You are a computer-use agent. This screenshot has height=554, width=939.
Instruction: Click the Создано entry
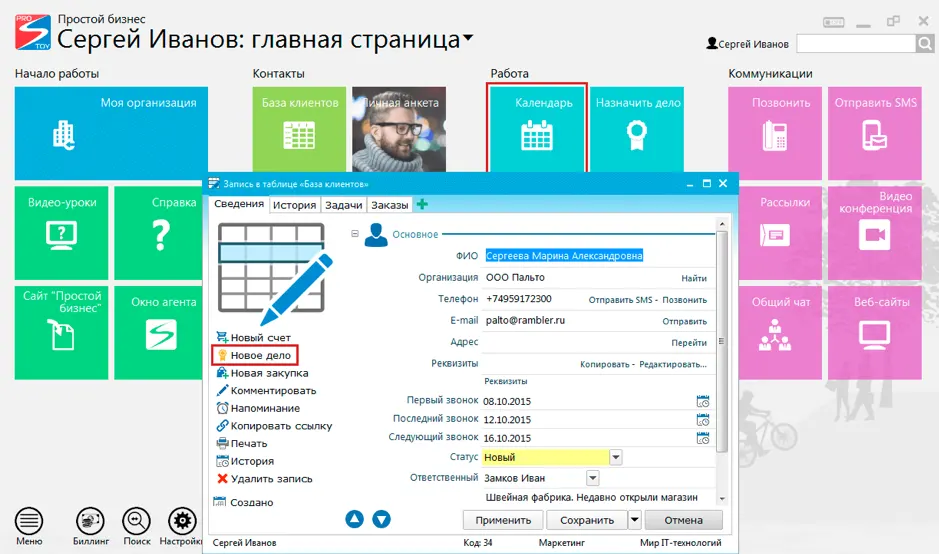click(x=244, y=502)
